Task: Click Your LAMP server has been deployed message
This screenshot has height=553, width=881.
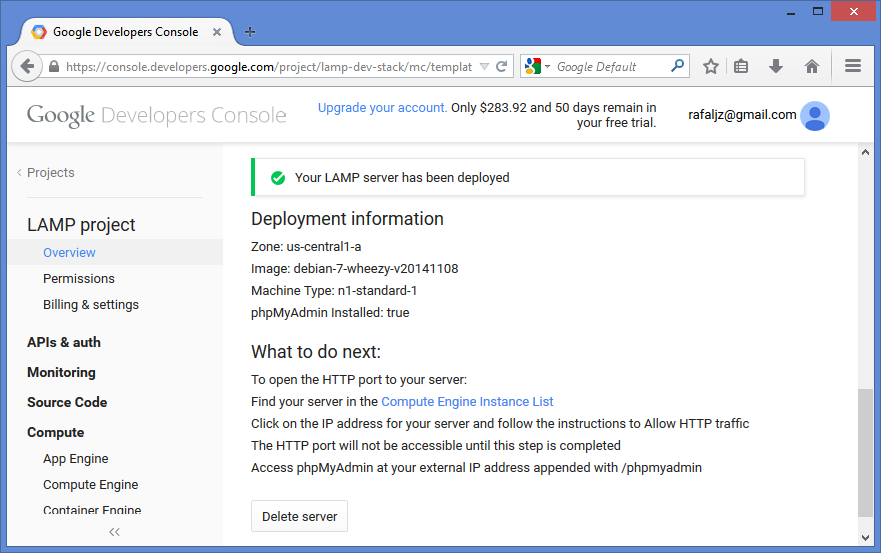Action: point(402,178)
